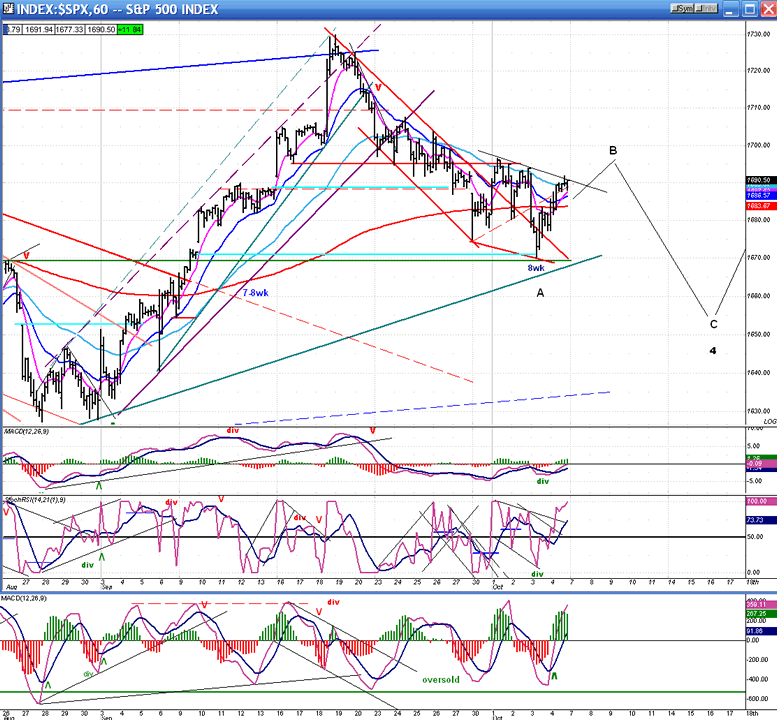Click the chart window icon at top-left

coord(9,9)
